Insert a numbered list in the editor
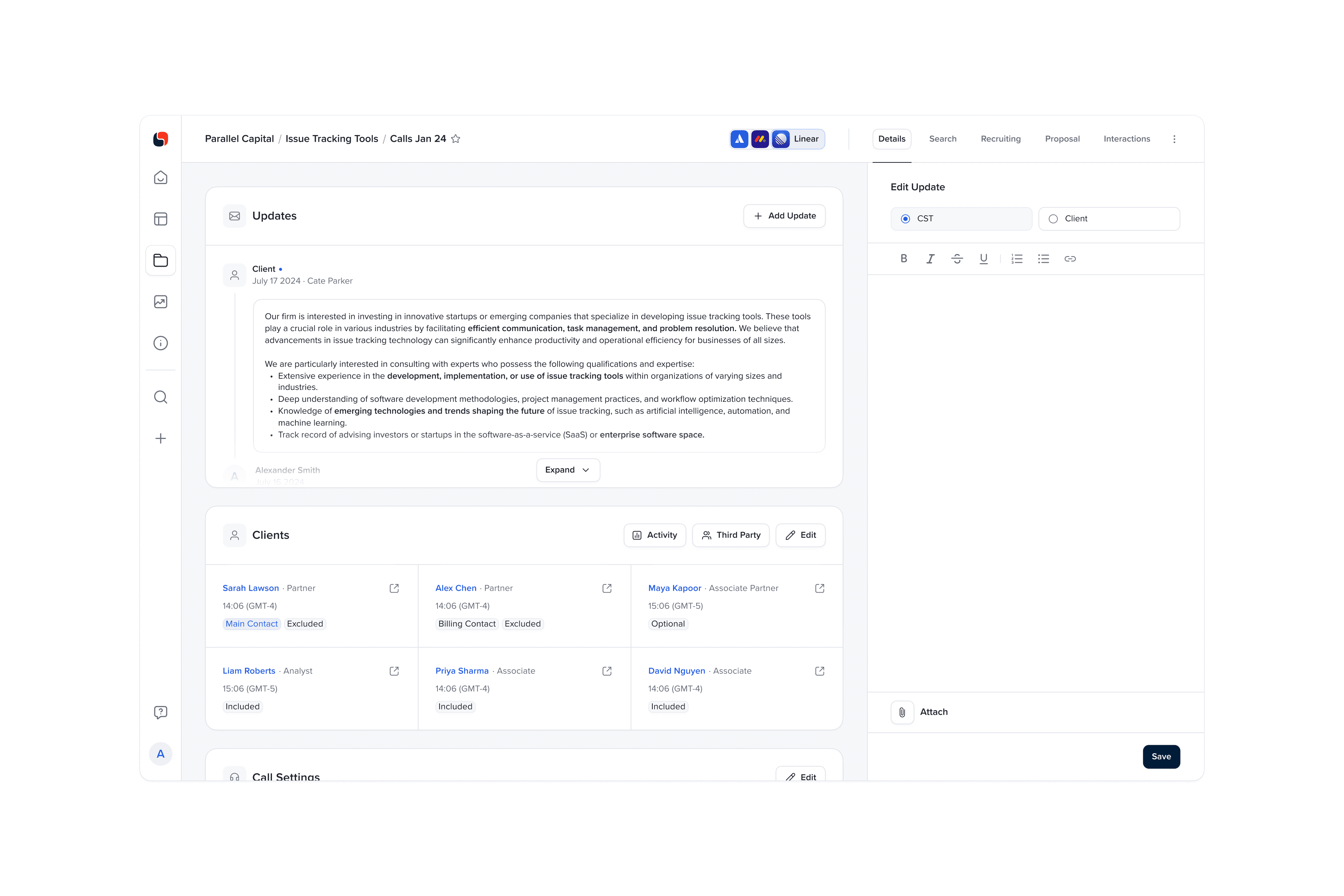 point(1017,259)
